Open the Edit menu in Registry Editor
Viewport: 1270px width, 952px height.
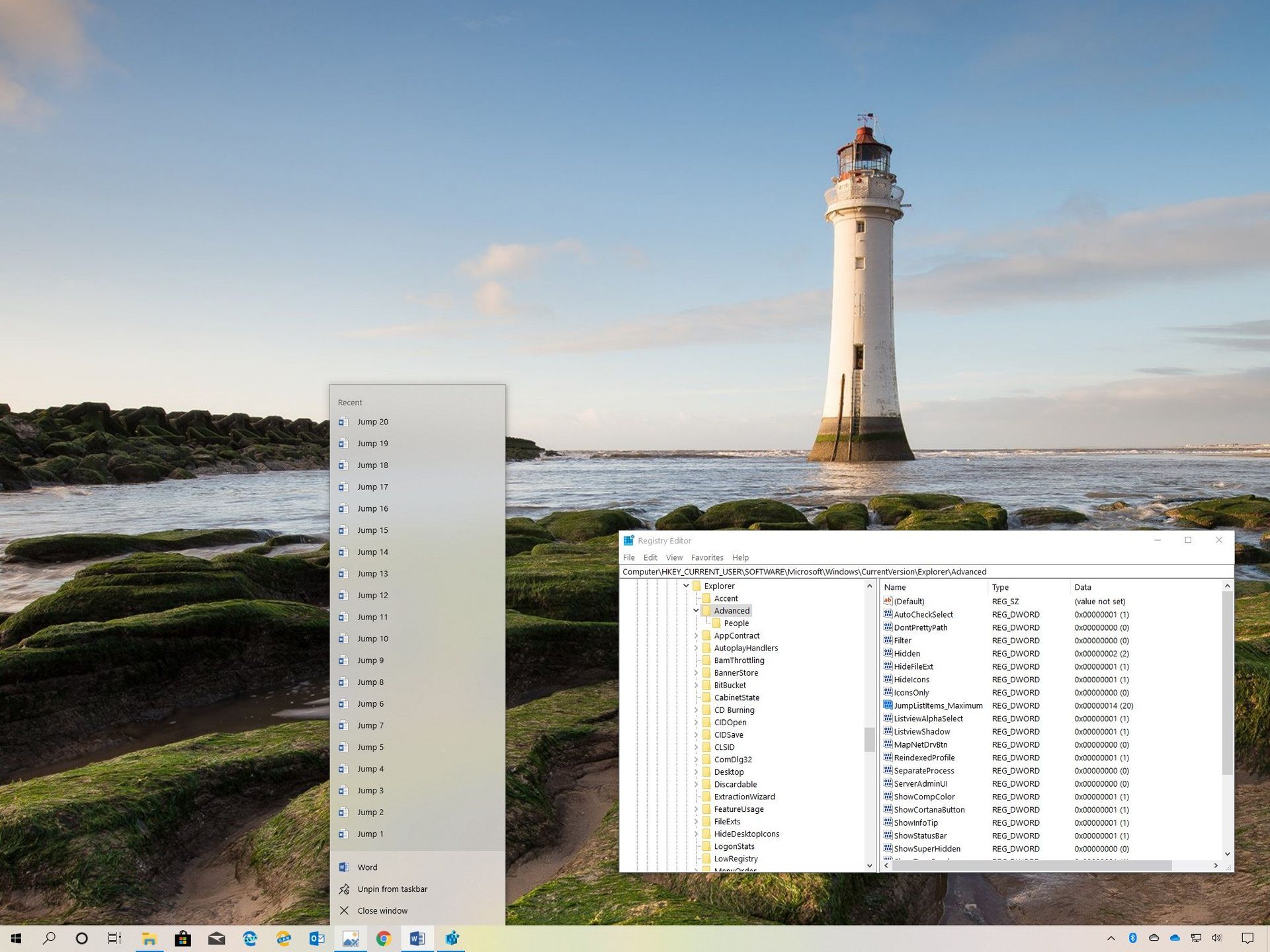650,557
